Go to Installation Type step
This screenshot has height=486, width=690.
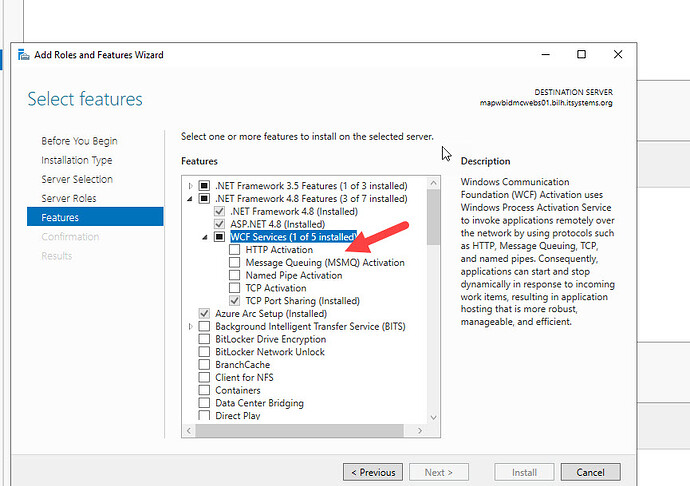click(77, 160)
